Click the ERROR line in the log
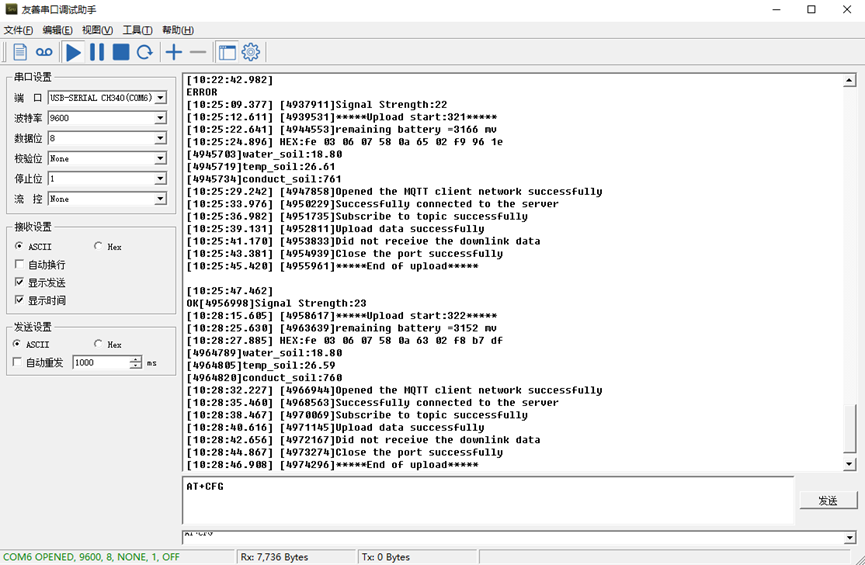 pos(202,92)
